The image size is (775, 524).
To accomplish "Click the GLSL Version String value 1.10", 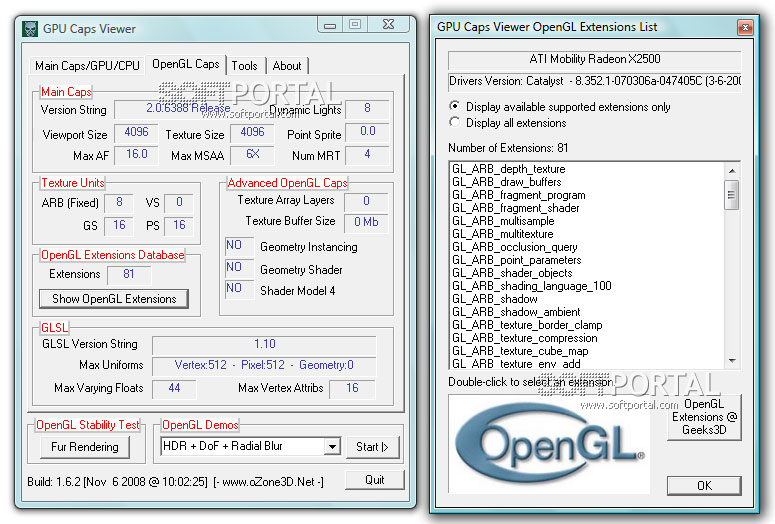I will [x=264, y=345].
